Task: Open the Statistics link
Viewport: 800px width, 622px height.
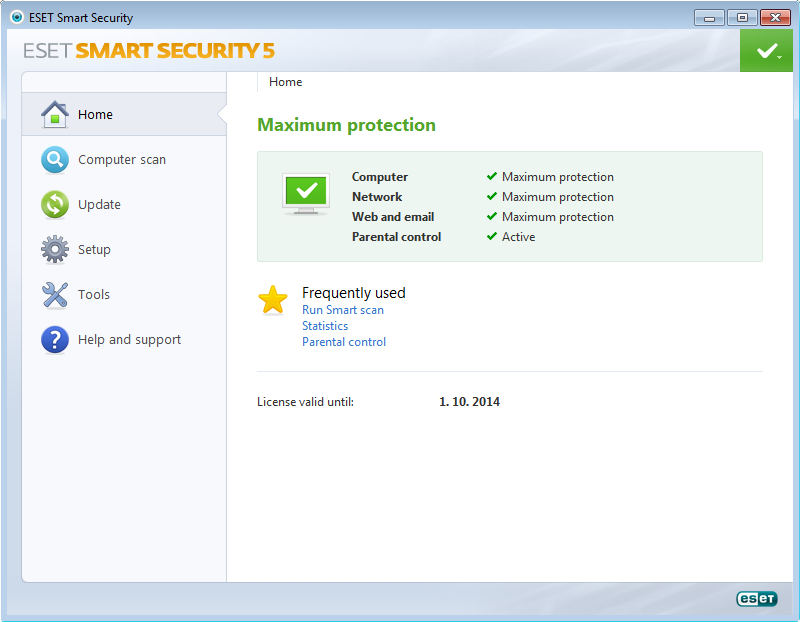Action: (325, 326)
